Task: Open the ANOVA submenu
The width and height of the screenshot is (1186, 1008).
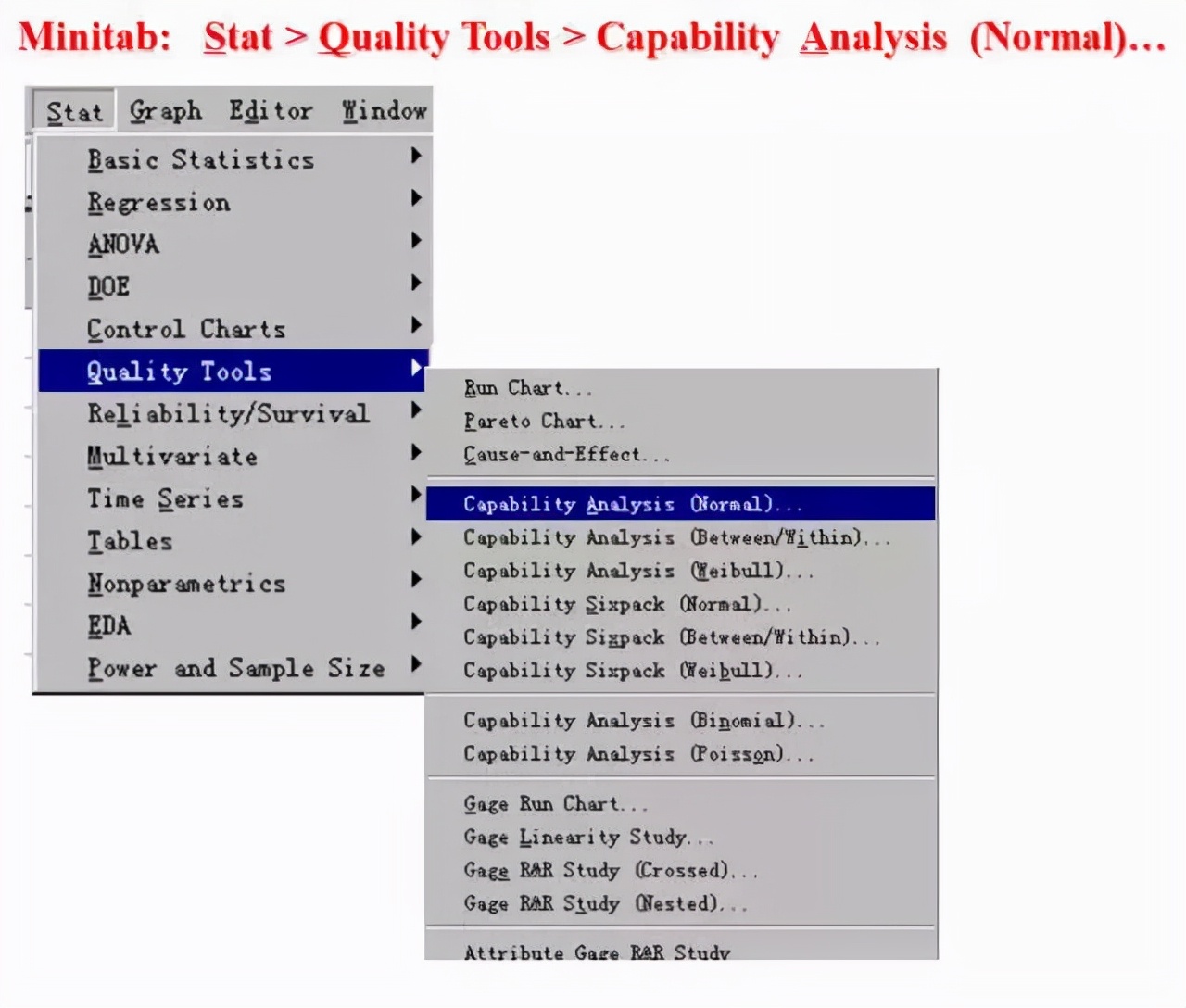Action: [233, 245]
